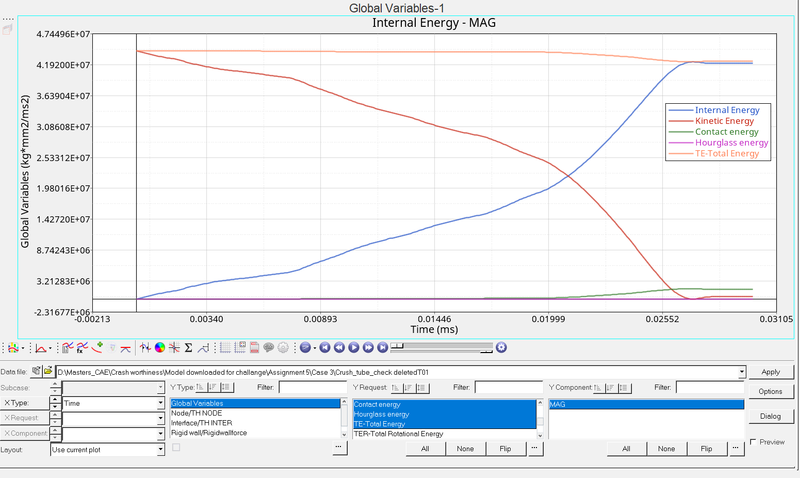The image size is (800, 478).
Task: Click the open data file folder icon
Action: click(47, 371)
